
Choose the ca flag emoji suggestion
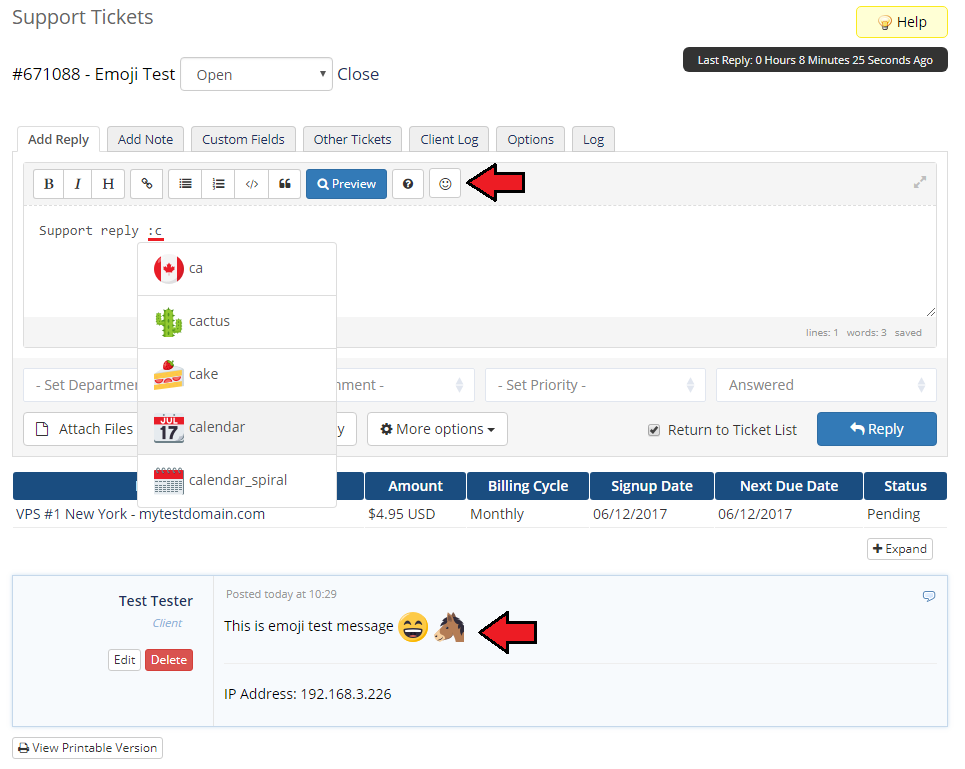(237, 269)
